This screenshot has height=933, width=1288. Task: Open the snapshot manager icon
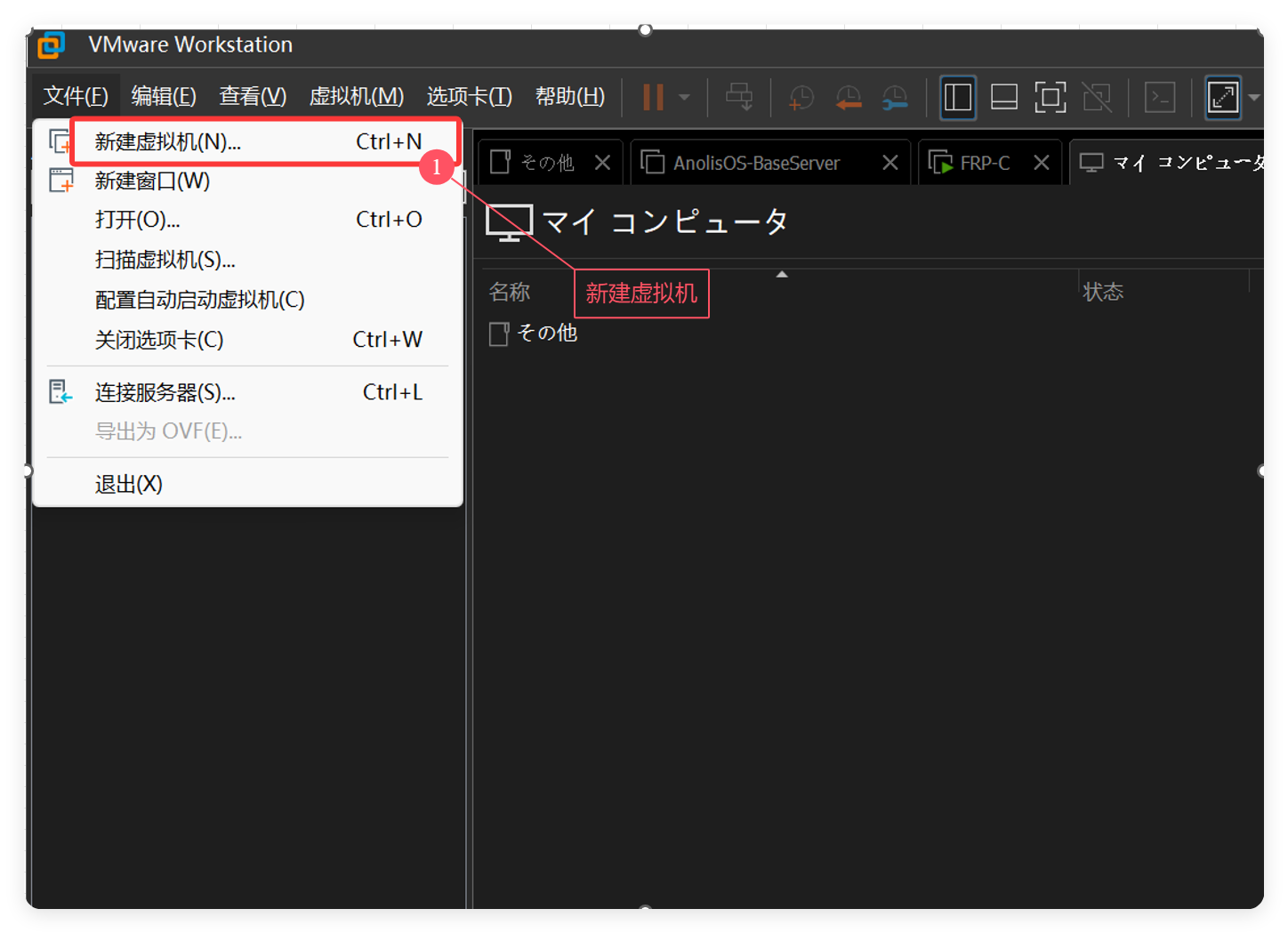pos(895,98)
